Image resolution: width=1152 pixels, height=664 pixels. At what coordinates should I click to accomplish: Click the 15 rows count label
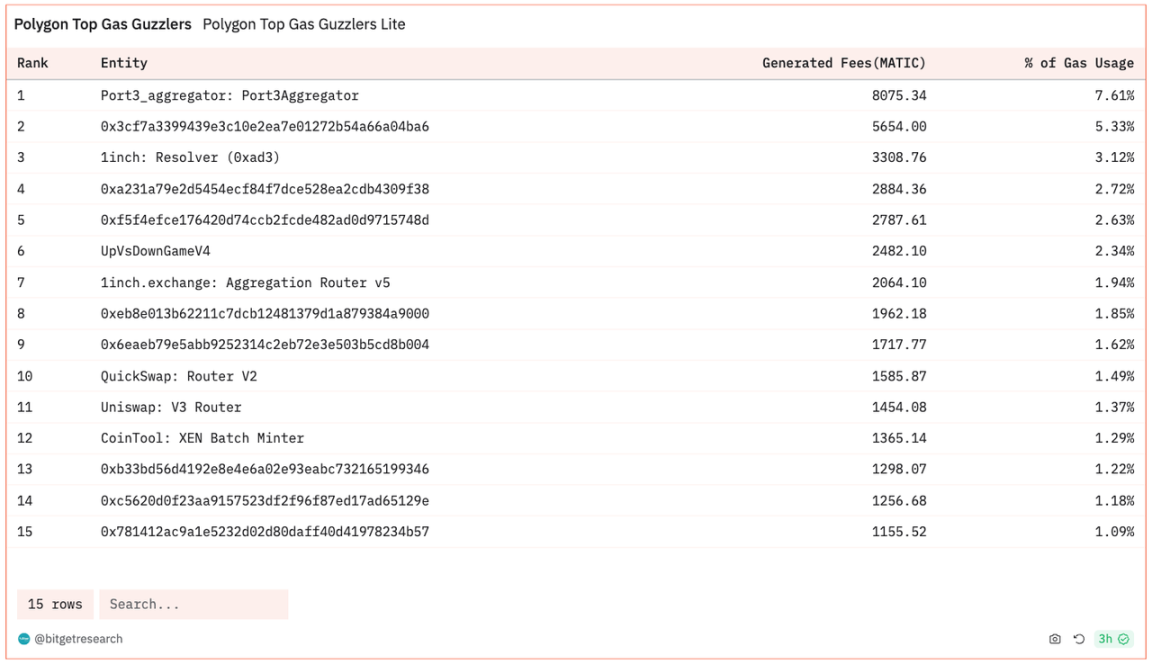click(x=55, y=604)
